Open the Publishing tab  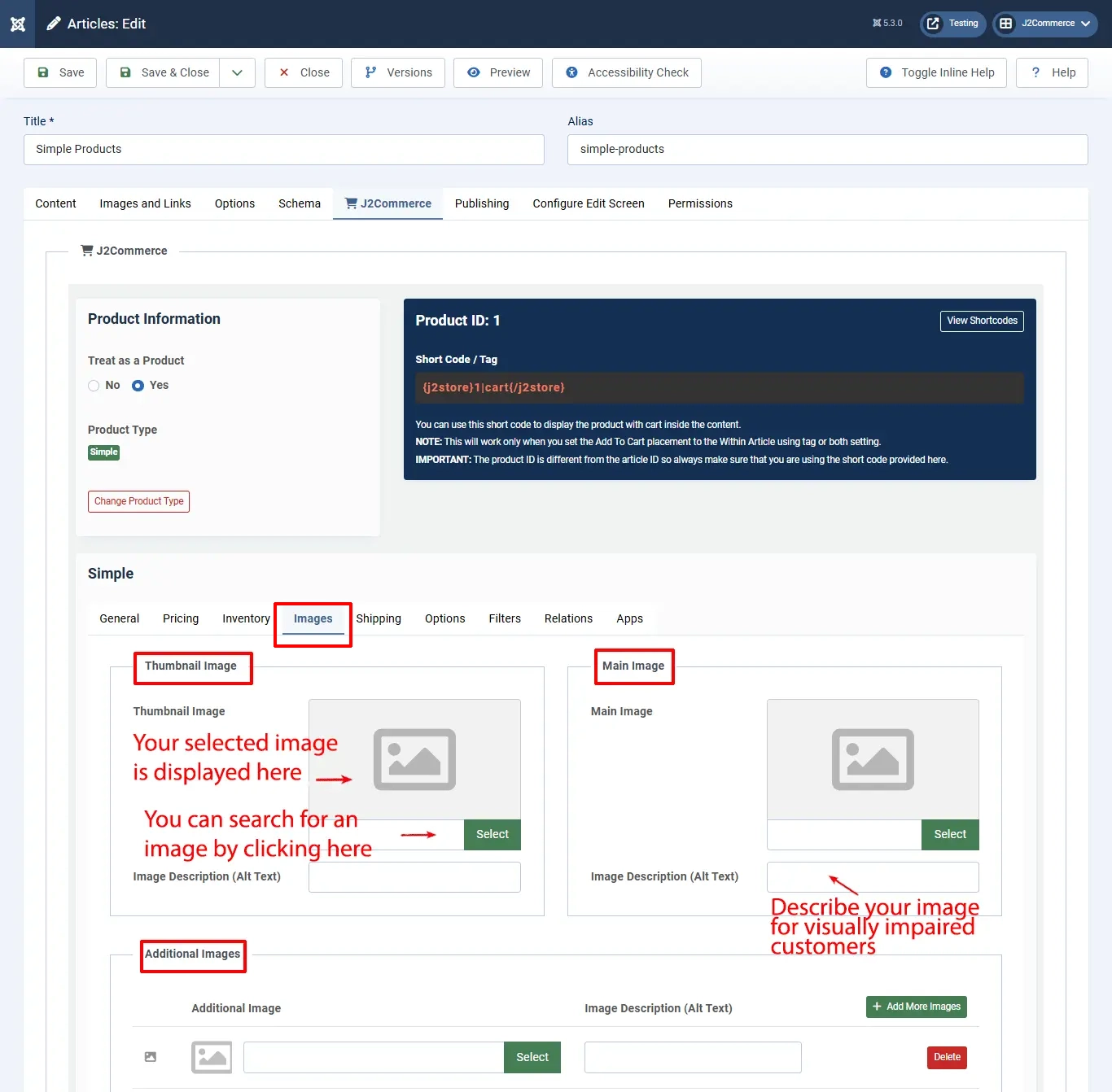click(482, 203)
